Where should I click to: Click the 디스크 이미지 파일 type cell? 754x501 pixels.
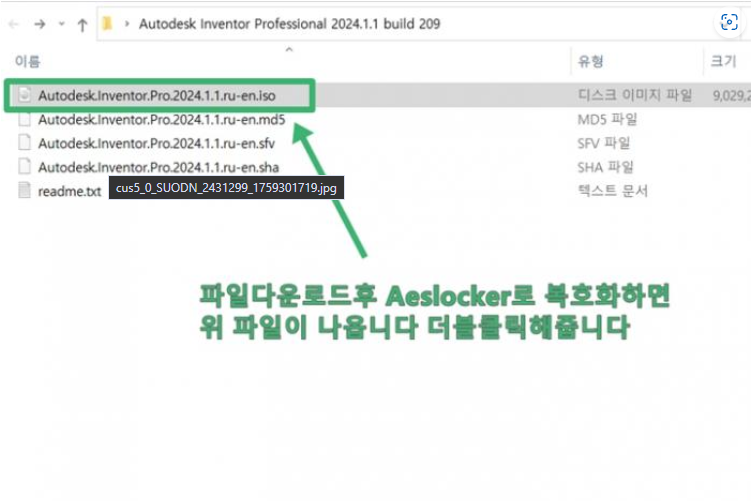tap(635, 96)
